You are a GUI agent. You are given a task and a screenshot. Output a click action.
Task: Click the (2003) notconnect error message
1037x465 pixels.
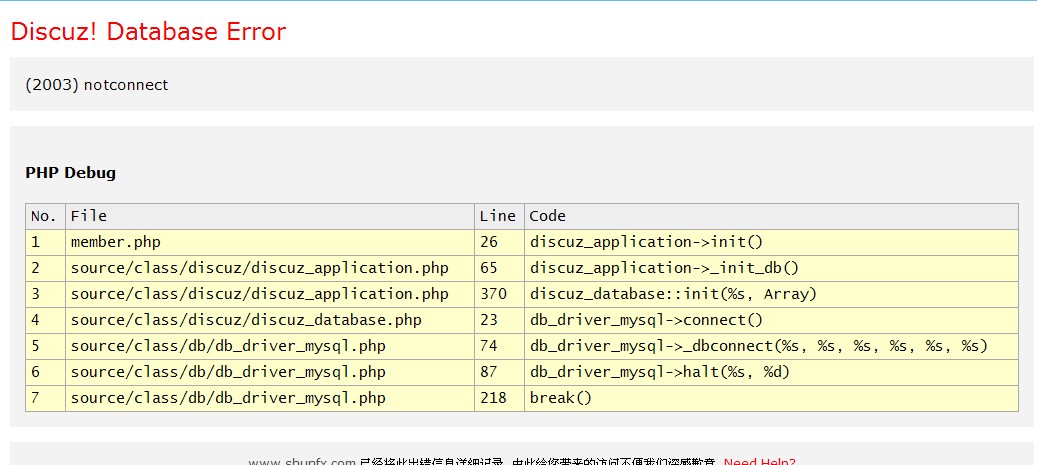(x=97, y=85)
